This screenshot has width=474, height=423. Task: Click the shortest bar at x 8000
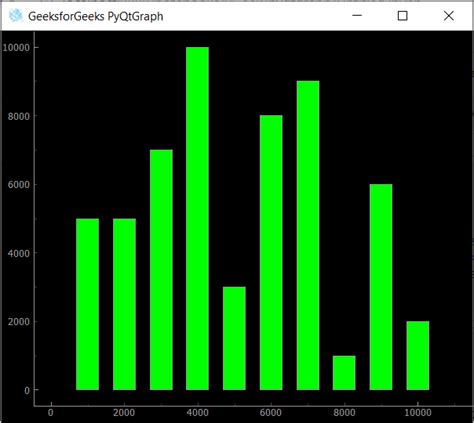click(344, 373)
